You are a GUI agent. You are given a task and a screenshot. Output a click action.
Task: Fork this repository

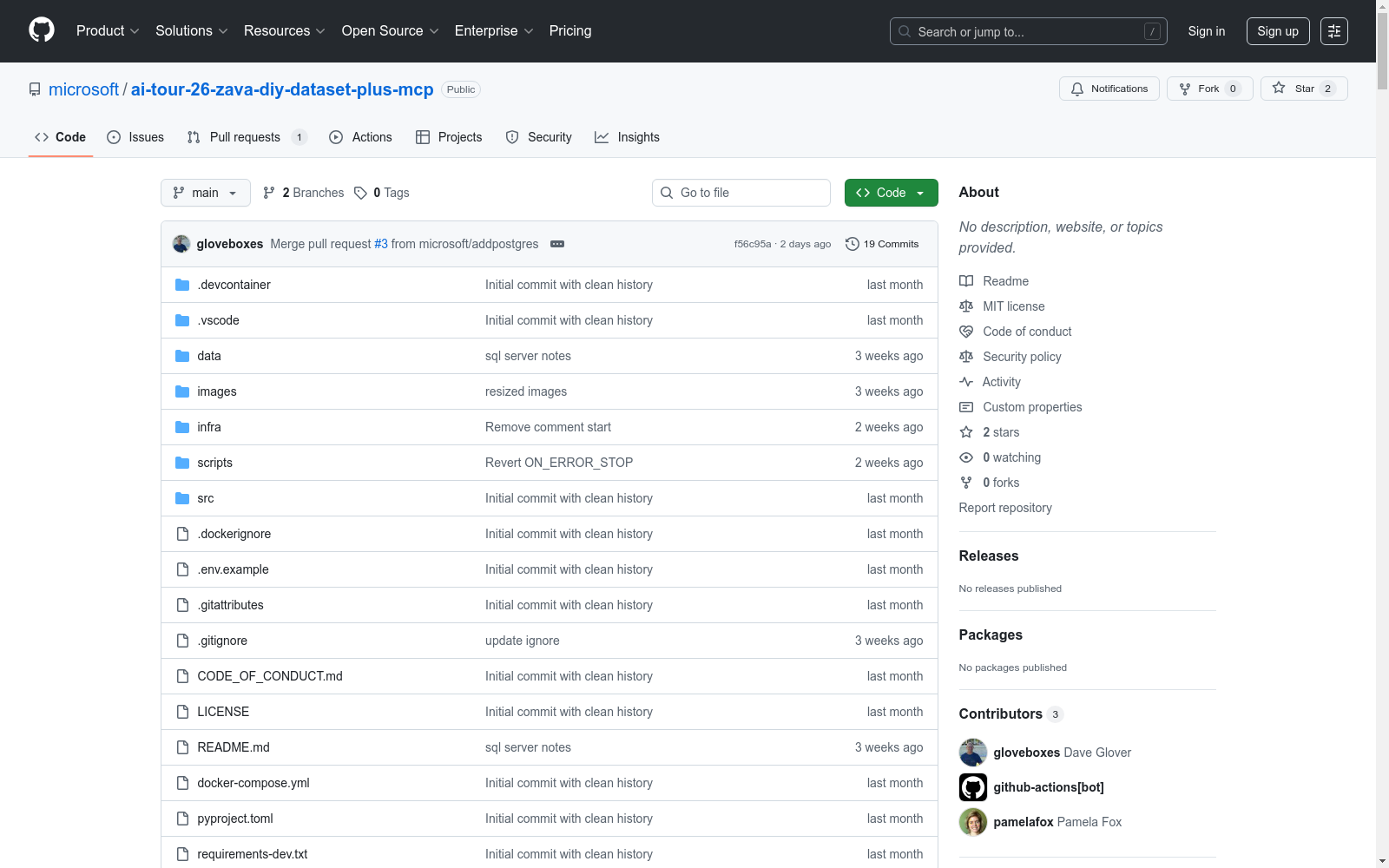click(1209, 89)
